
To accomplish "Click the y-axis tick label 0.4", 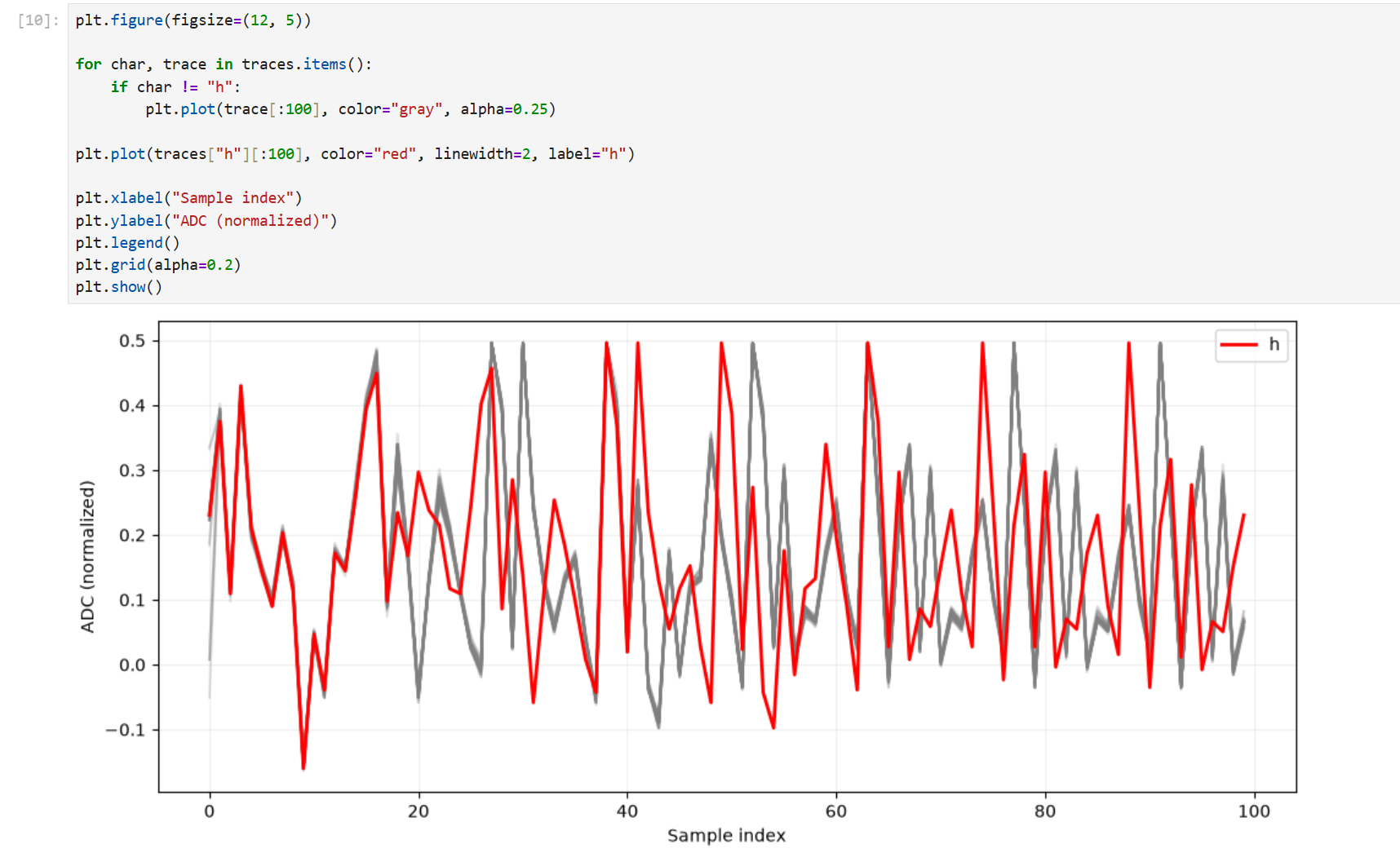I will point(132,405).
